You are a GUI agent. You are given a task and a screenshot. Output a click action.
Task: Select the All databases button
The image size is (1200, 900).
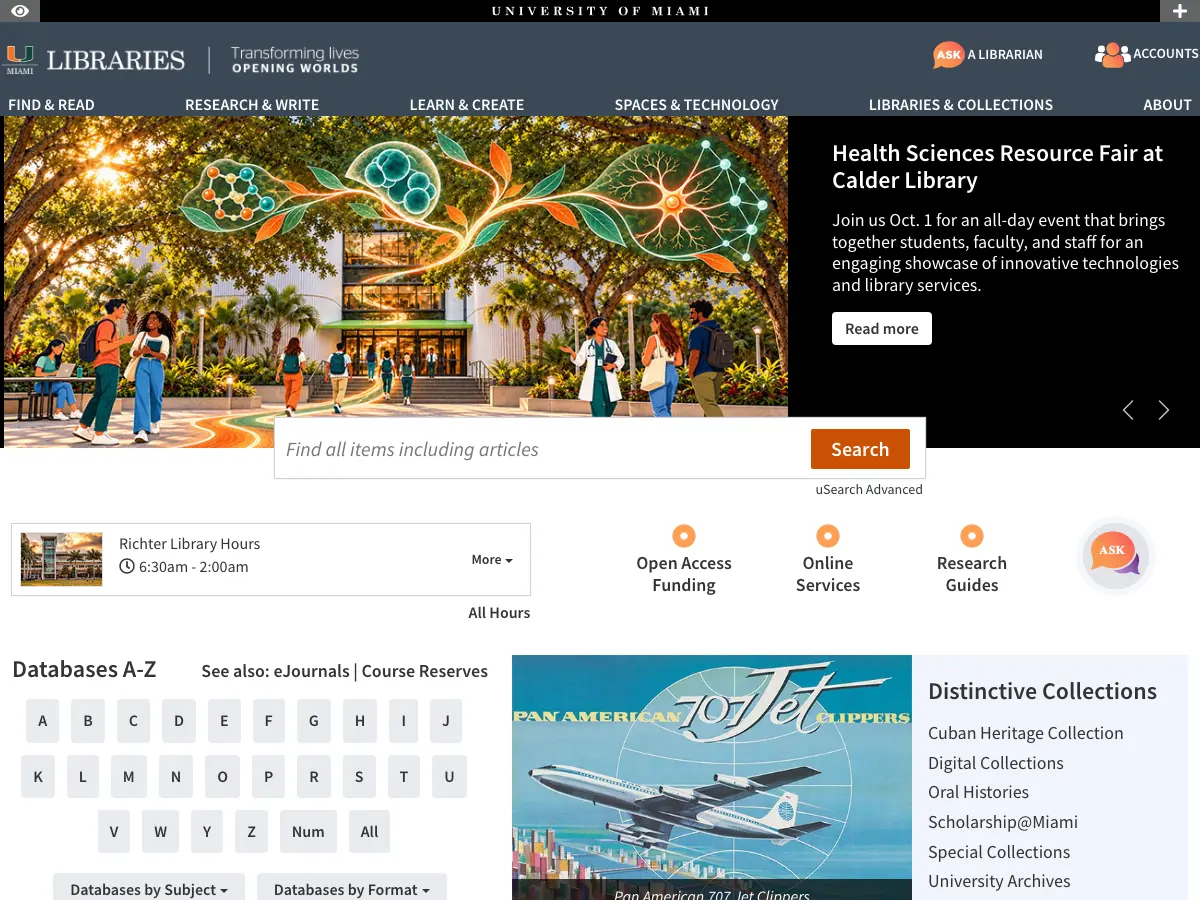tap(370, 832)
